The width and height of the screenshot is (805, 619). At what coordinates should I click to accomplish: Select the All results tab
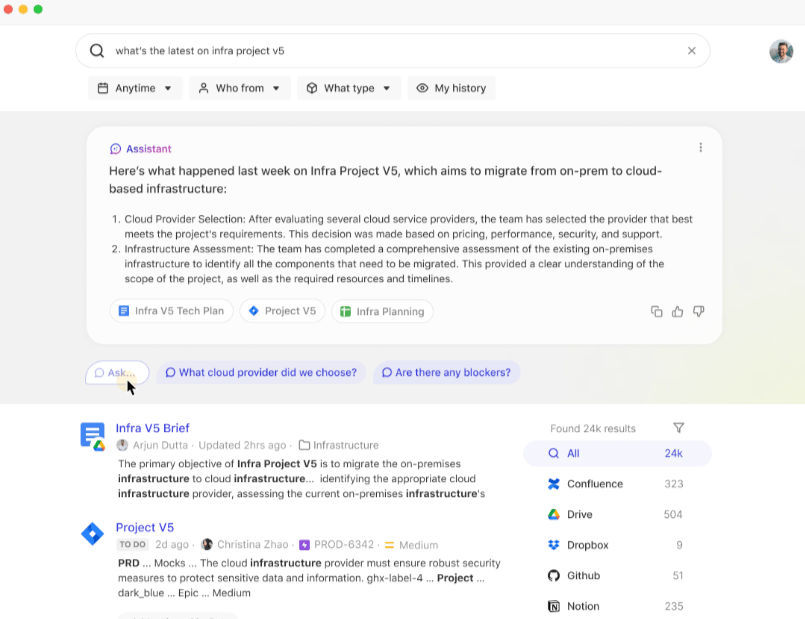[x=617, y=453]
